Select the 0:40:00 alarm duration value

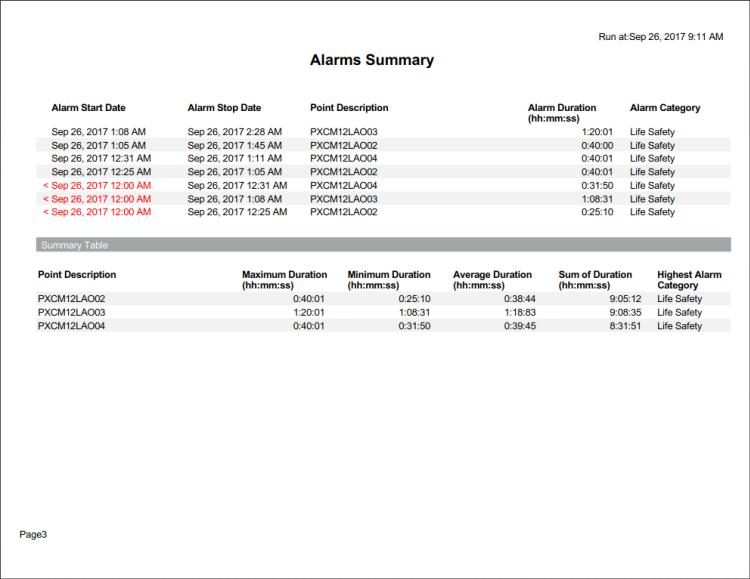coord(596,145)
